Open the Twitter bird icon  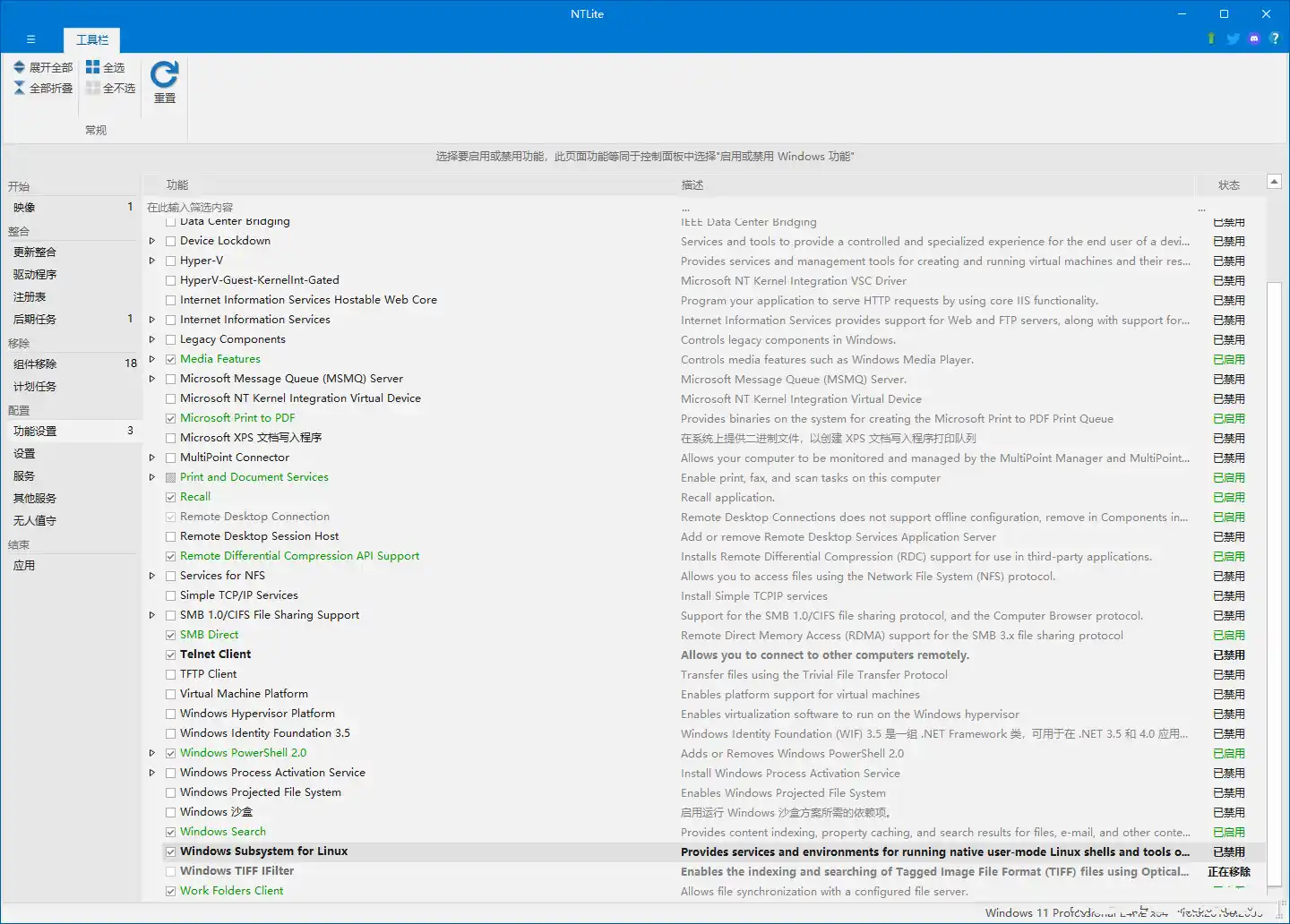1233,38
